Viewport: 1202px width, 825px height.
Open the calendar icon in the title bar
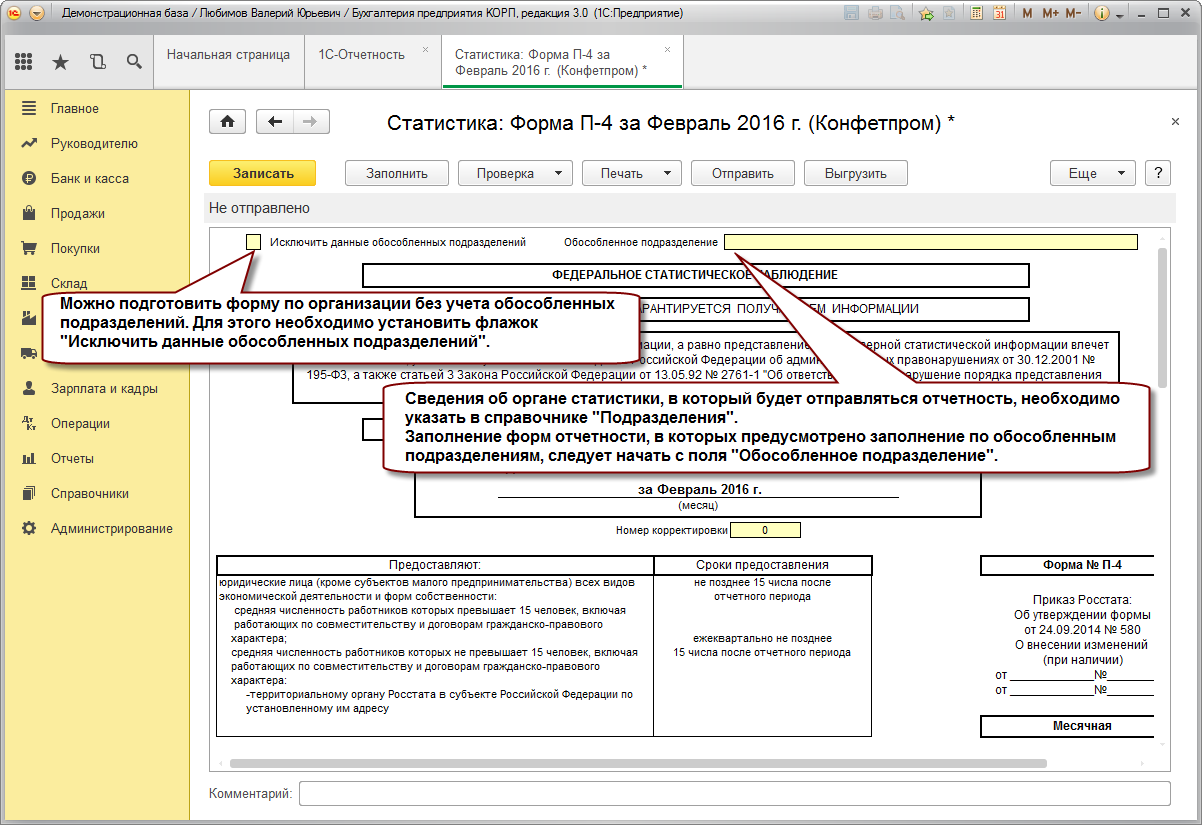(999, 14)
